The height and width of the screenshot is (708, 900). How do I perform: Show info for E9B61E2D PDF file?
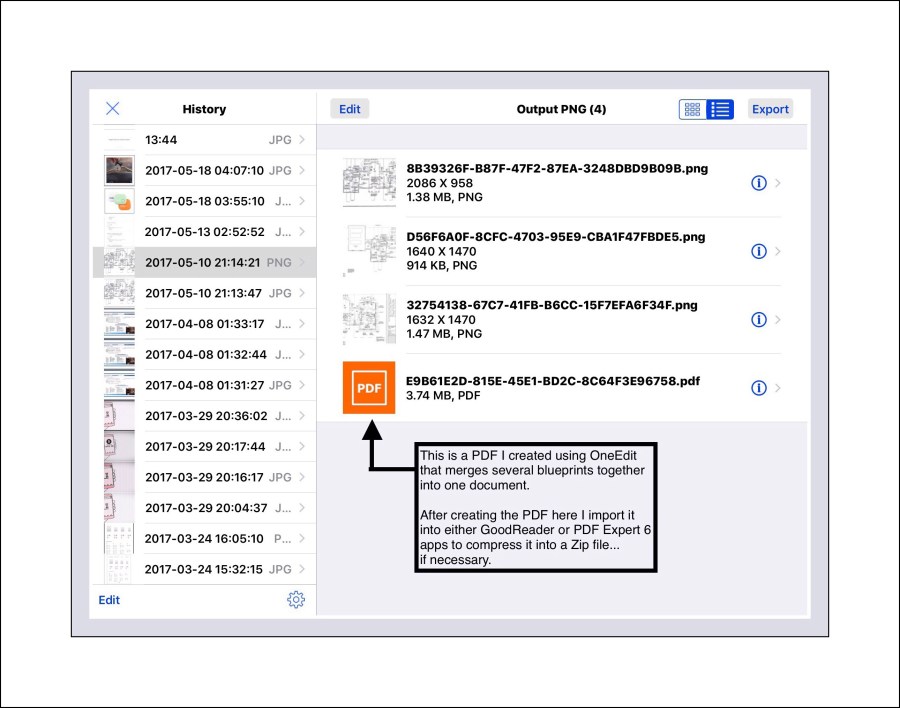[x=758, y=388]
